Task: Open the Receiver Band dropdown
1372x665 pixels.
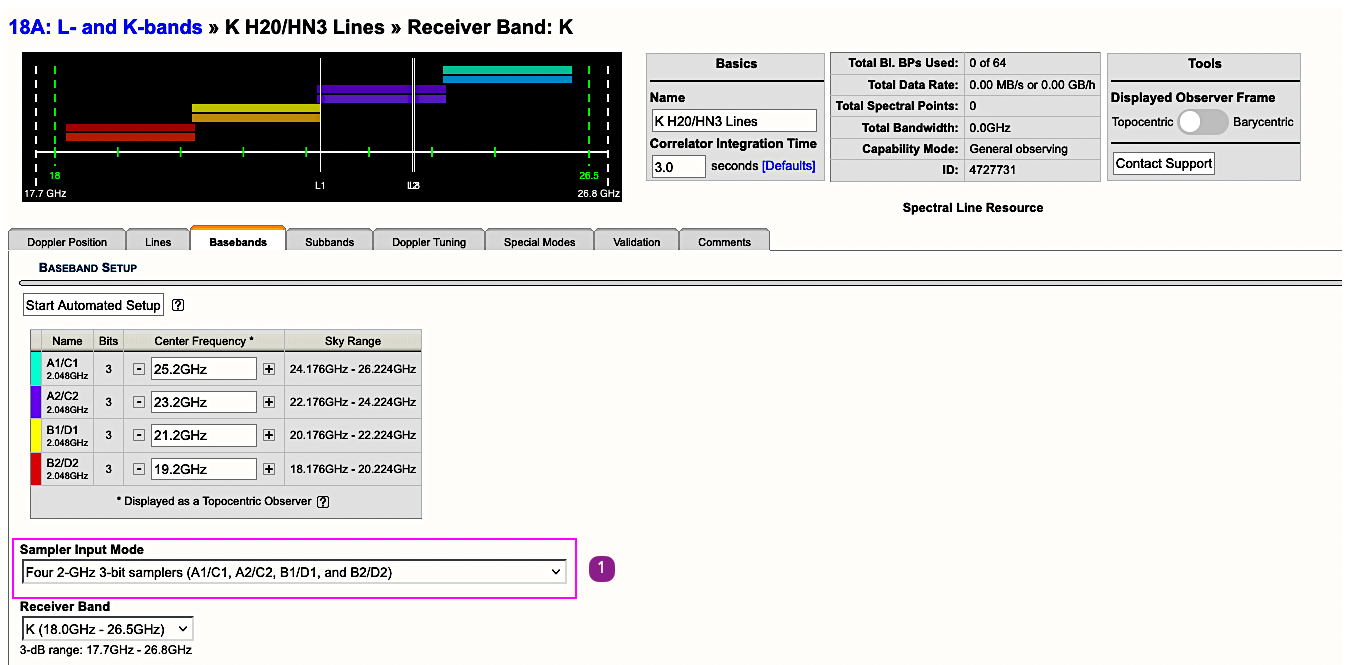Action: 107,629
